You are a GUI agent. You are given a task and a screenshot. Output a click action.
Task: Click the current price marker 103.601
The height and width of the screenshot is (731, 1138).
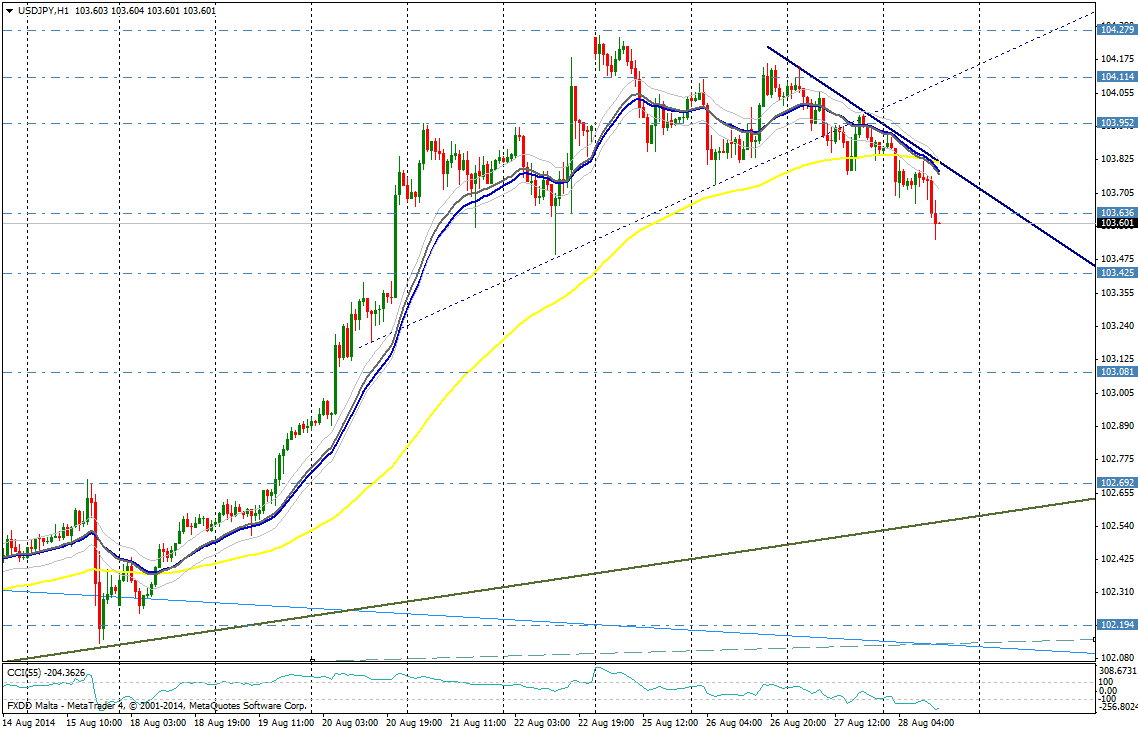(1117, 224)
